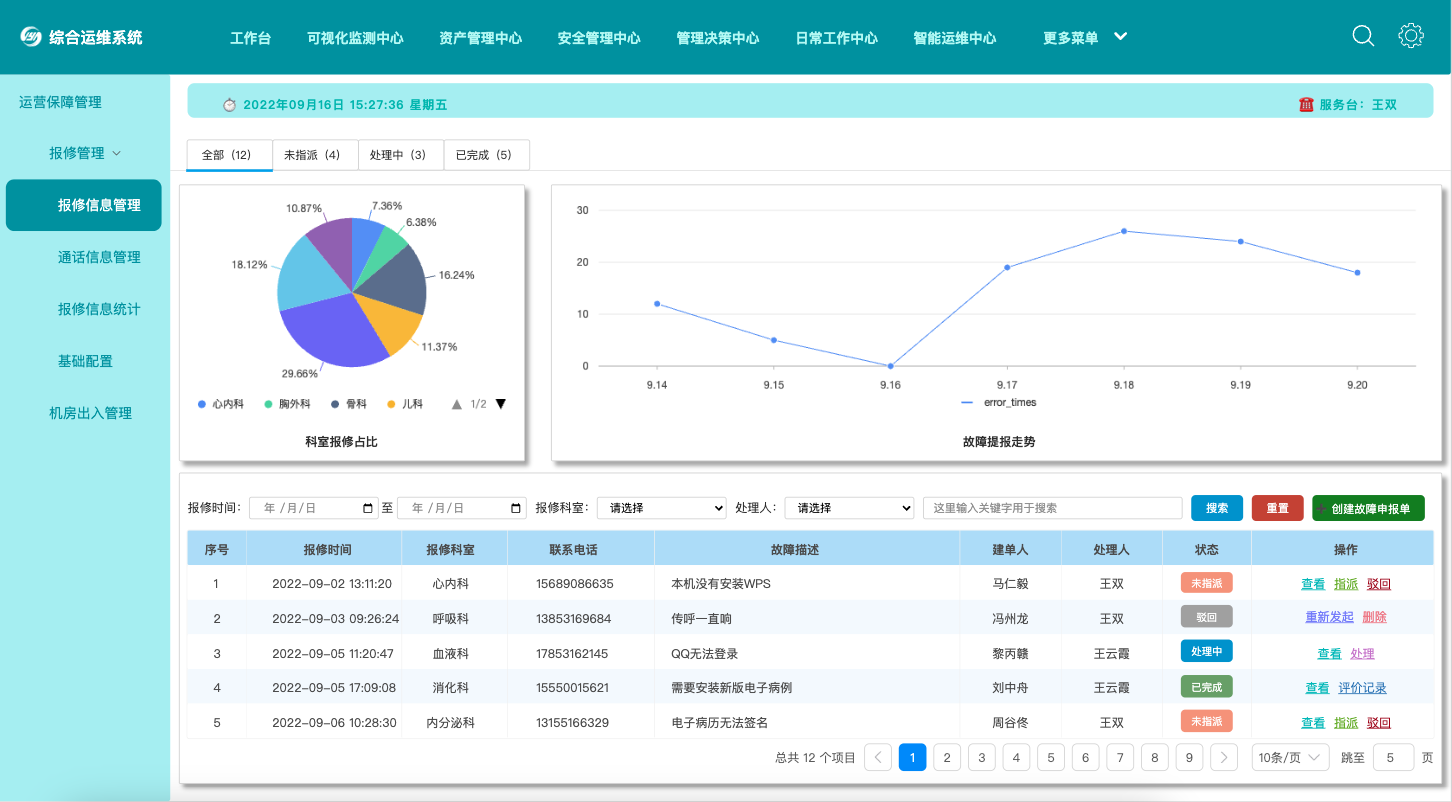Click 处理 link in row 3
1452x802 pixels.
1363,654
